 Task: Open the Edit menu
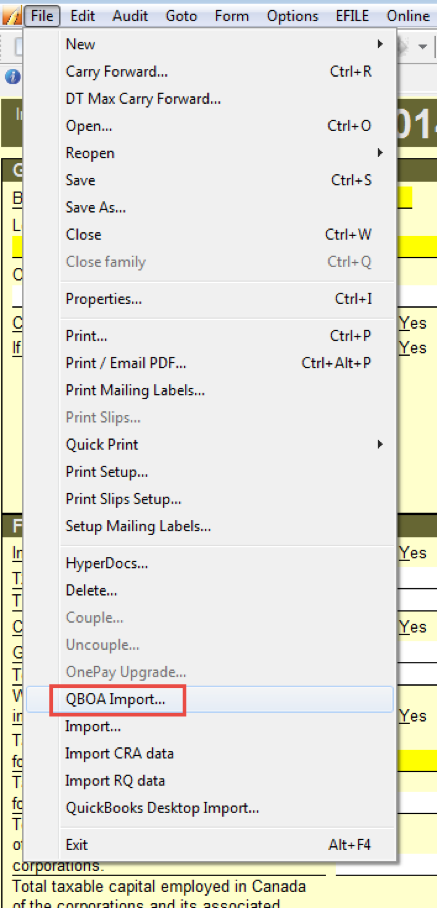(83, 16)
